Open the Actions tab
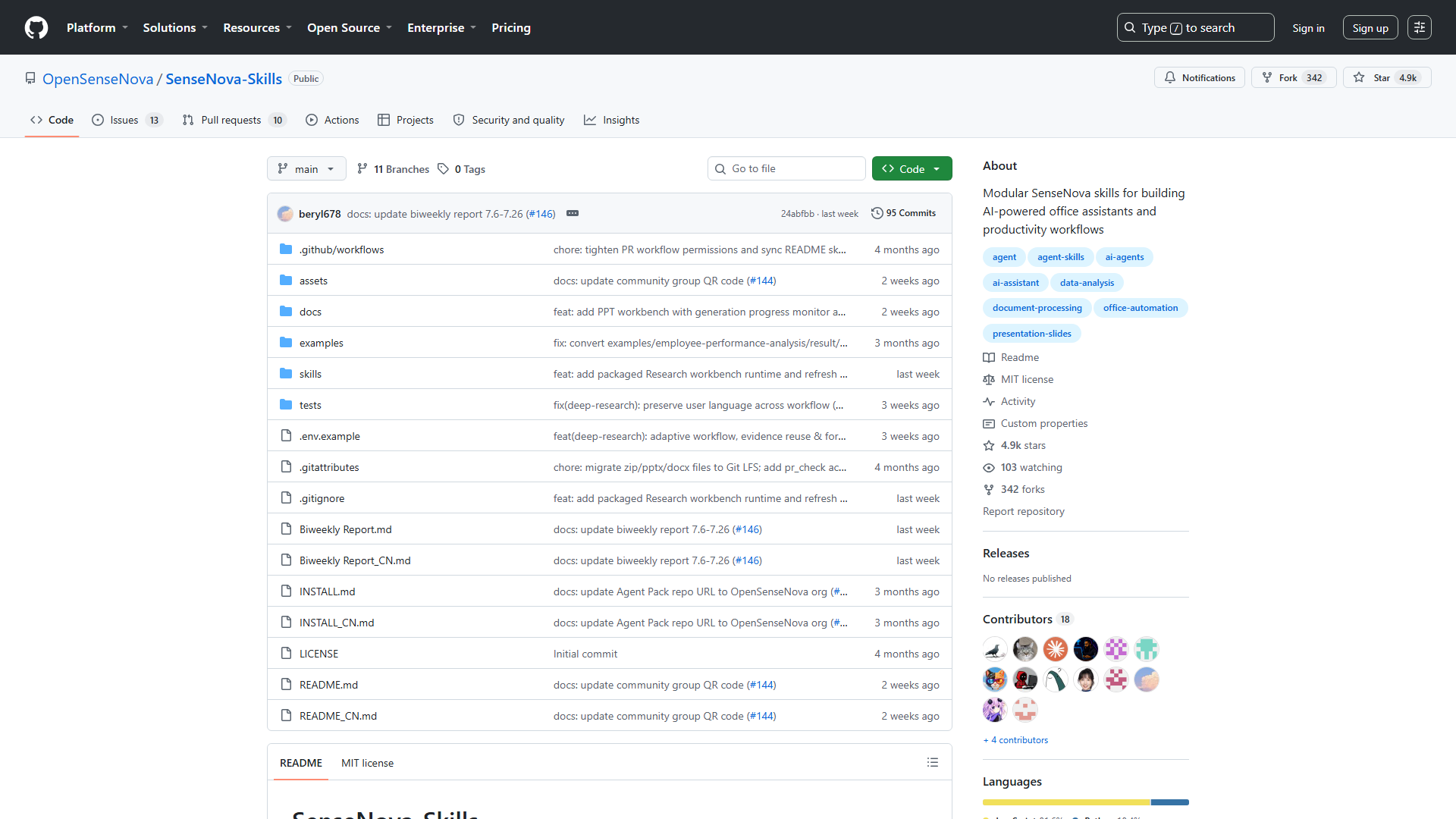The image size is (1456, 819). pyautogui.click(x=332, y=121)
